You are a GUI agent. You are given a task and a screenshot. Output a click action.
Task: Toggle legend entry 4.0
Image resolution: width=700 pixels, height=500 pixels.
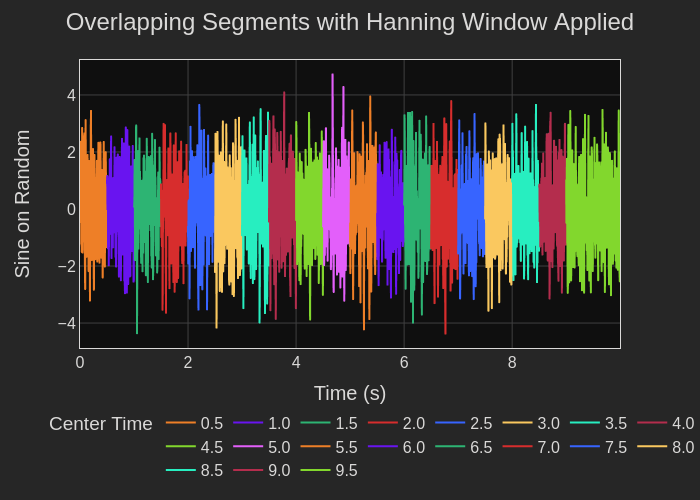(x=682, y=423)
